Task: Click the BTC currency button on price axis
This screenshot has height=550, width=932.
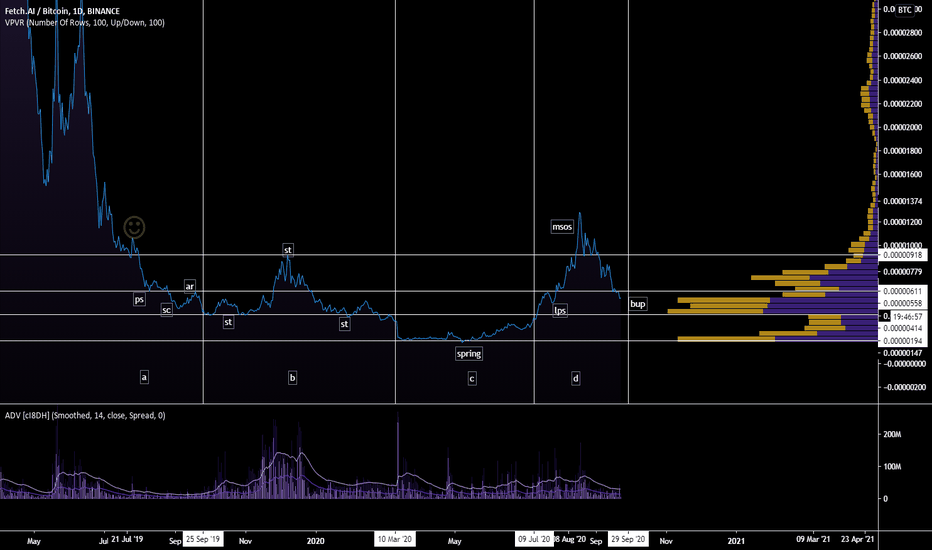Action: (905, 10)
